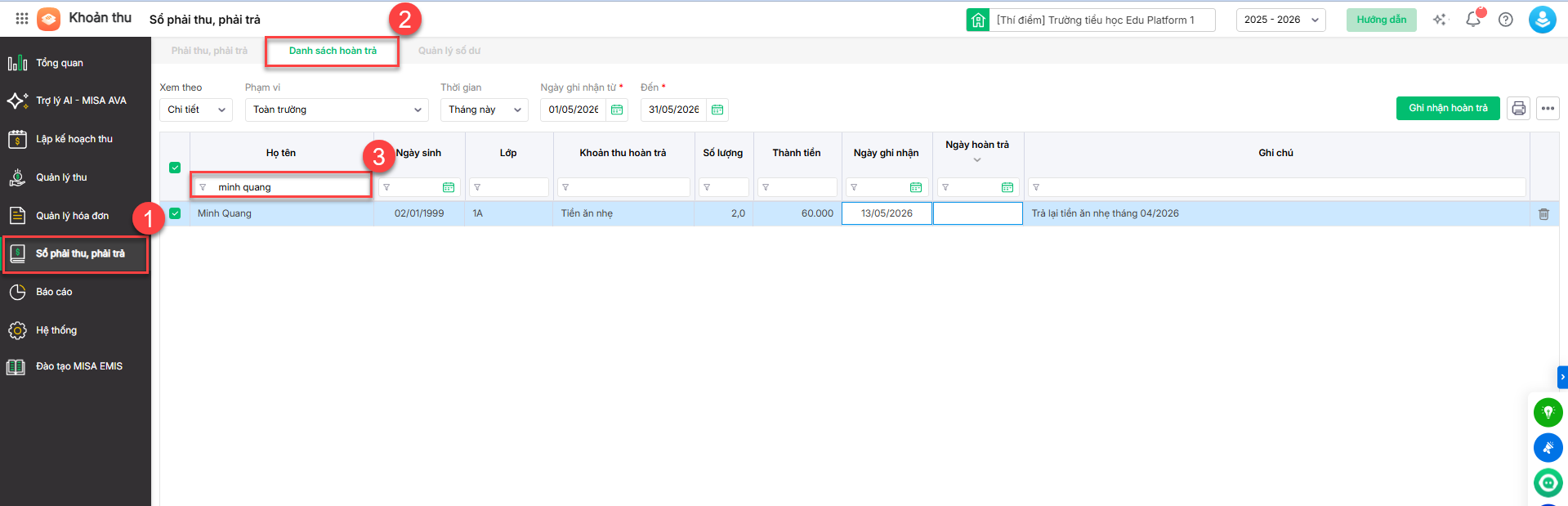This screenshot has width=1568, height=506.
Task: Click the green lightbulb floating icon
Action: coord(1548,413)
